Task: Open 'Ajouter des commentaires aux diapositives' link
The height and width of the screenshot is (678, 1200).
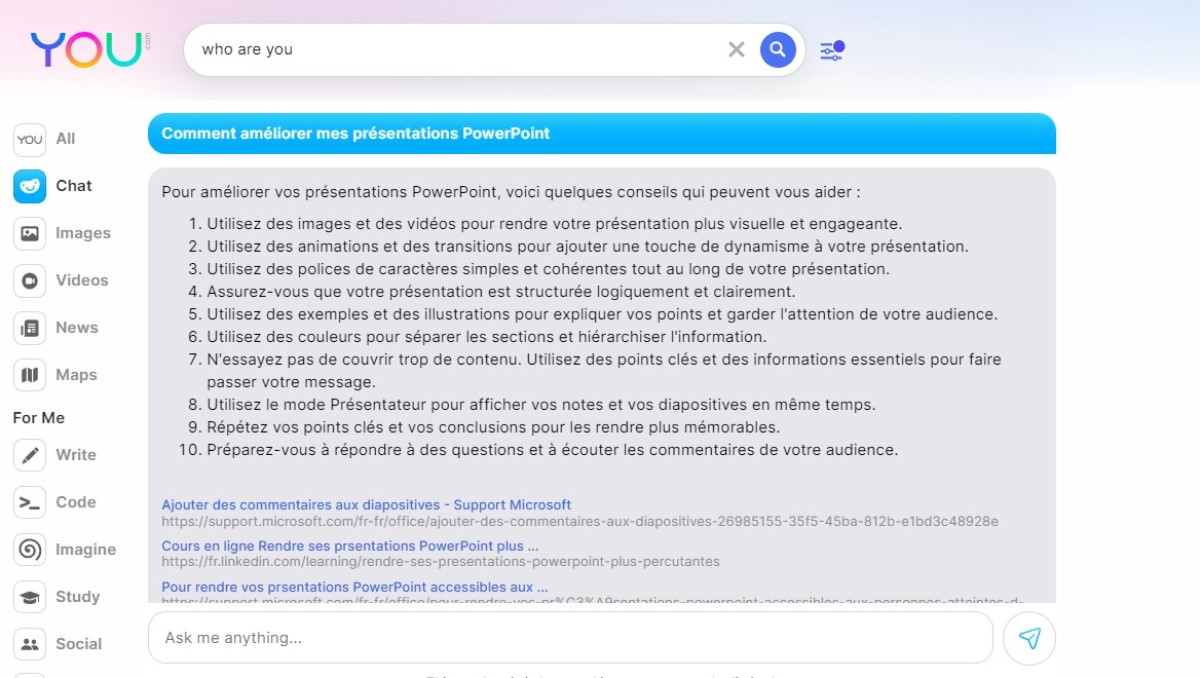Action: (x=366, y=505)
